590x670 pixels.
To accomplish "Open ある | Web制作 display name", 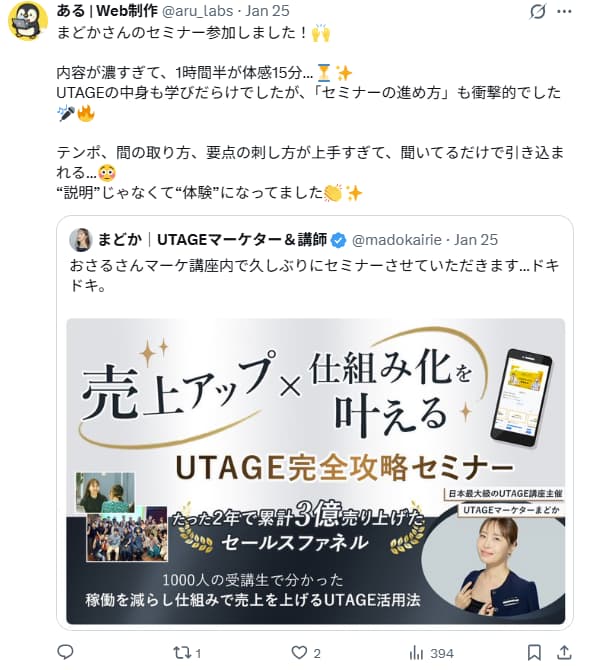I will click(x=107, y=11).
